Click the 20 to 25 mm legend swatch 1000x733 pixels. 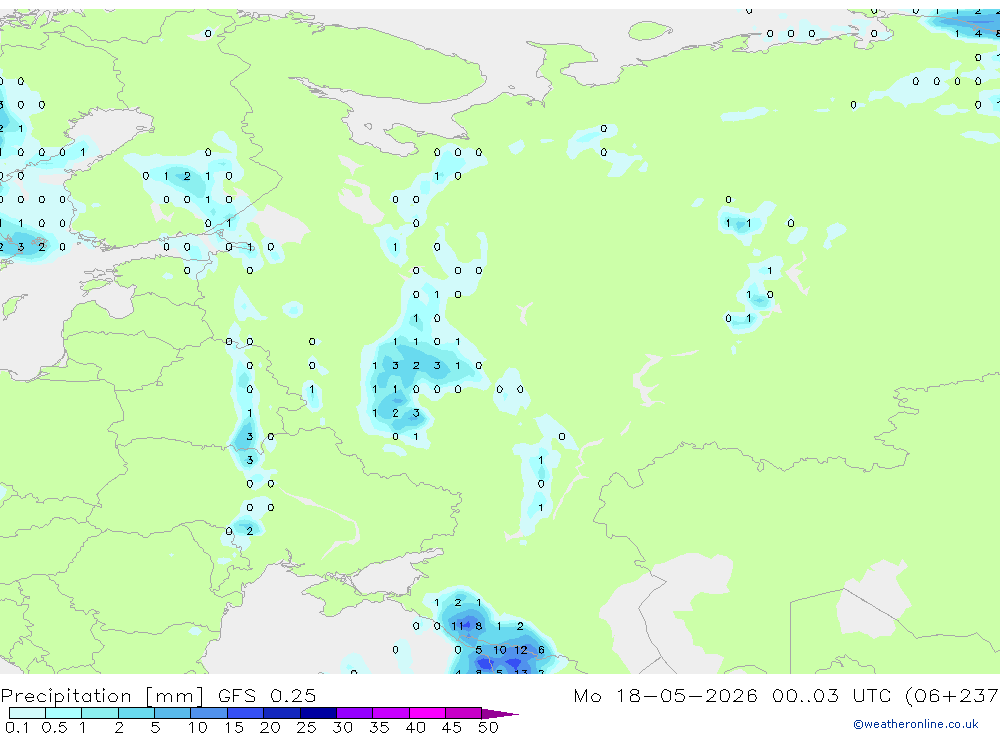coord(281,713)
